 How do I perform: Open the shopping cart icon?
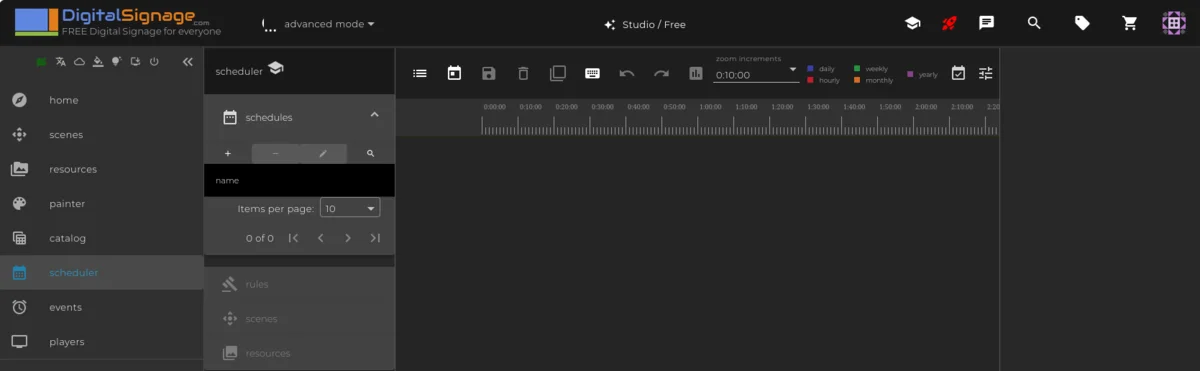click(x=1130, y=23)
